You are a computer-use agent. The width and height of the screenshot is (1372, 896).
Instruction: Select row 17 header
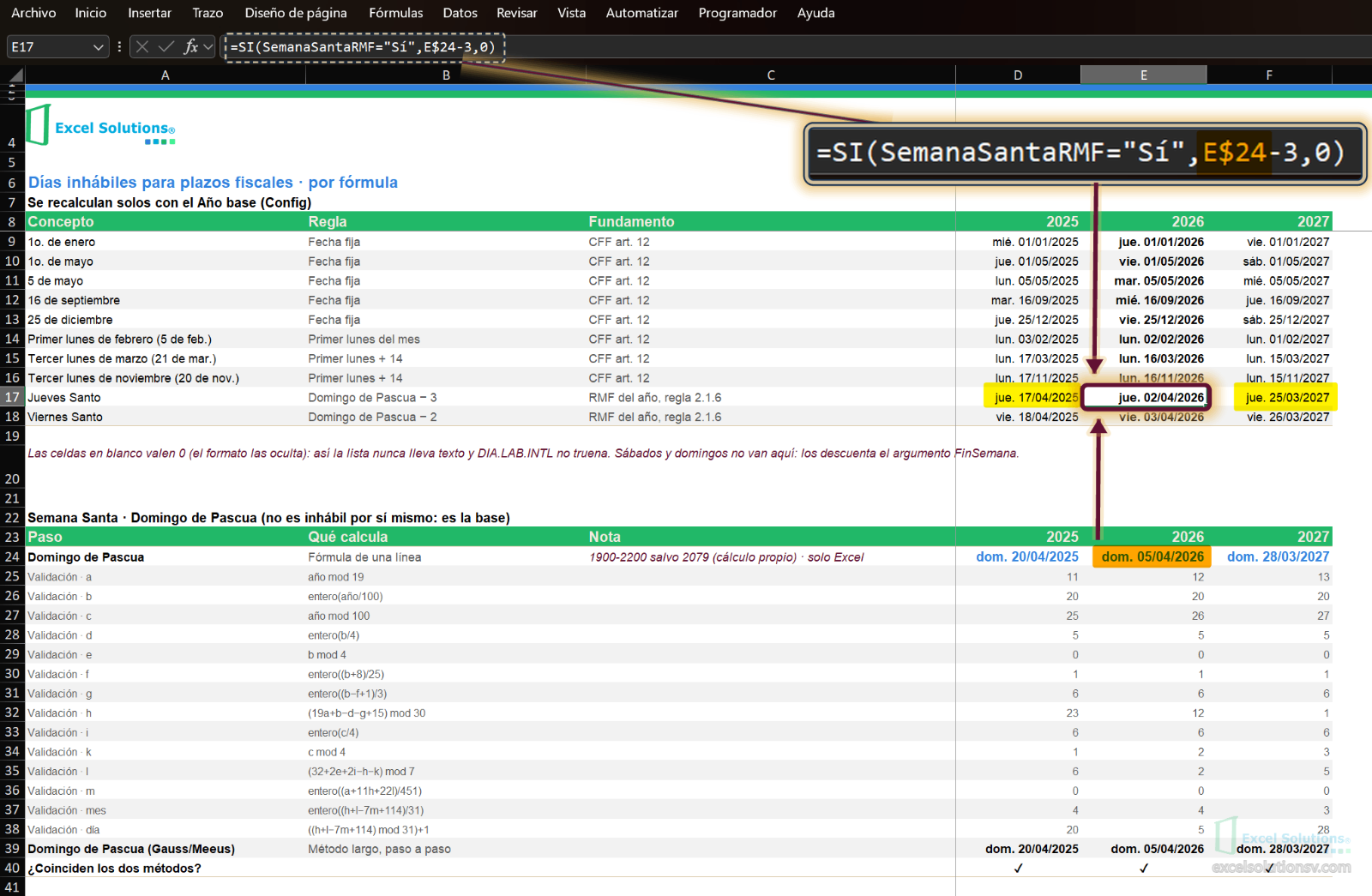(x=12, y=397)
